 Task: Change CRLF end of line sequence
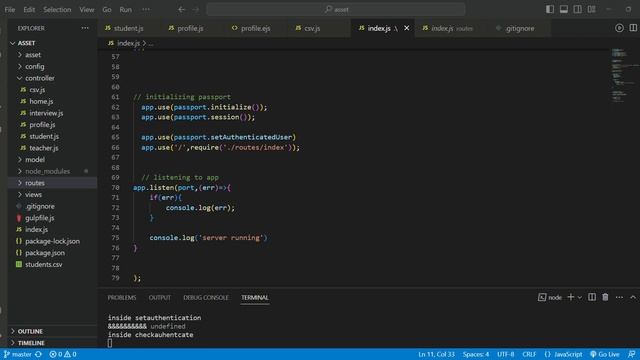click(x=529, y=354)
